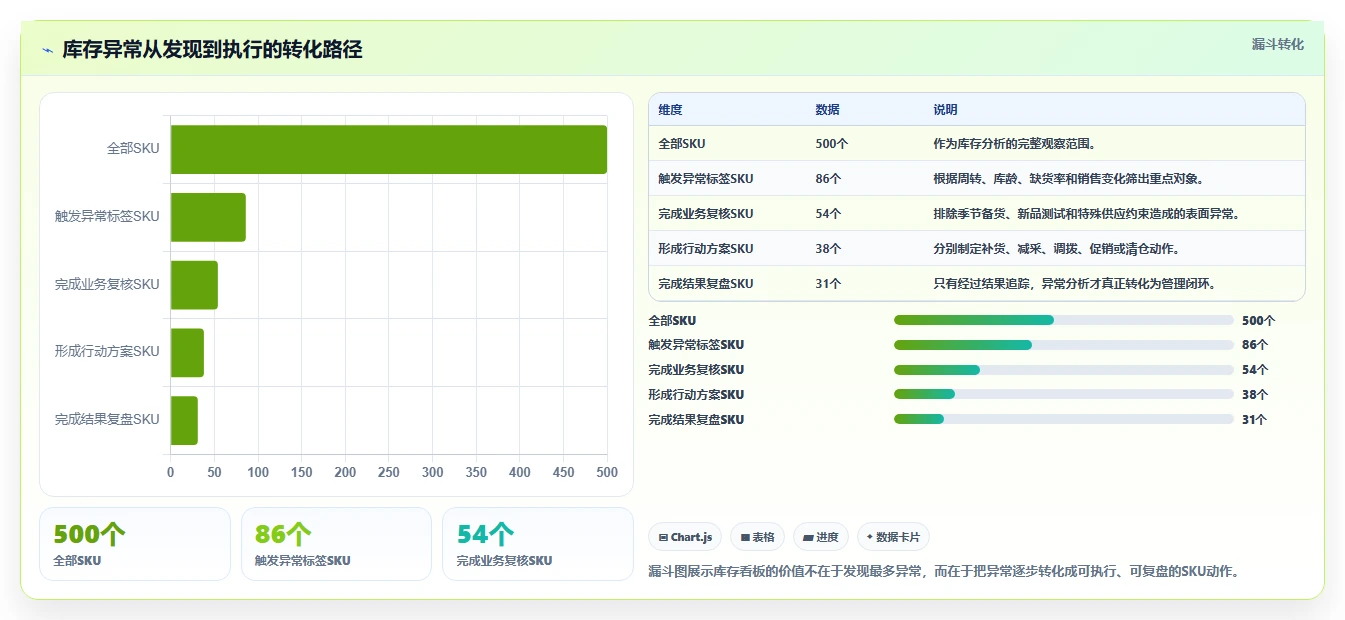The width and height of the screenshot is (1345, 620).
Task: Click the icon beside the title 库存异常从发现到执行的转化路径
Action: click(x=47, y=50)
